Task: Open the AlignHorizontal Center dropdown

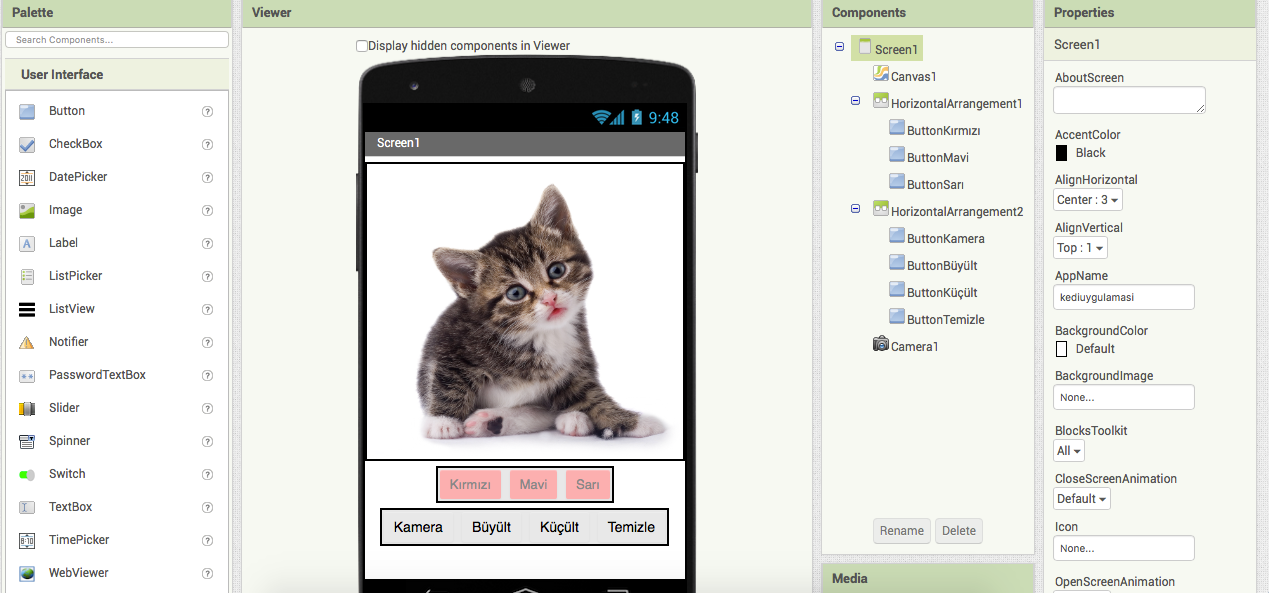Action: click(1088, 200)
